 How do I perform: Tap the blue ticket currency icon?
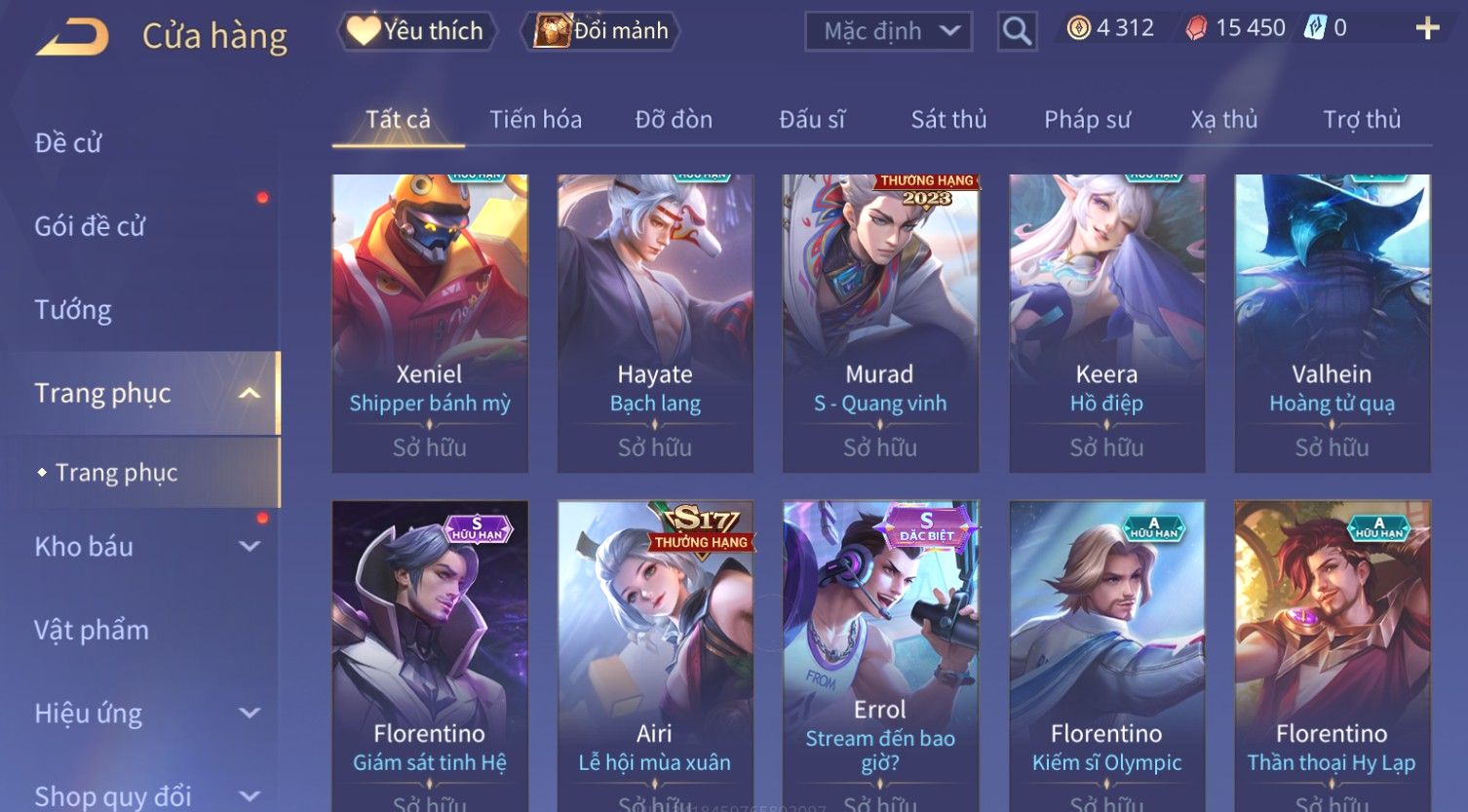1316,28
